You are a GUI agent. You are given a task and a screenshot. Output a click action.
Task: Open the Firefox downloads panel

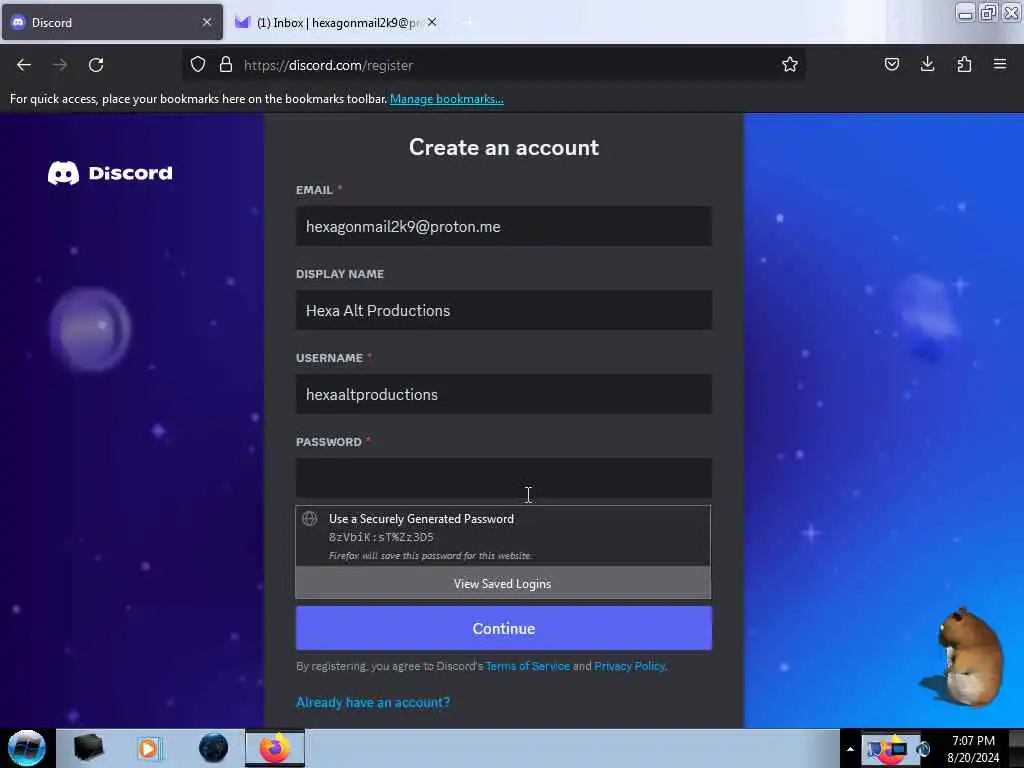coord(927,64)
